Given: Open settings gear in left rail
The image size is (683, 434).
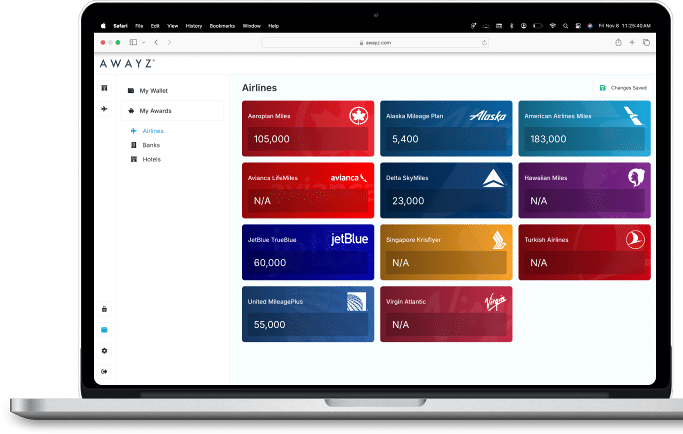Looking at the screenshot, I should (x=105, y=351).
